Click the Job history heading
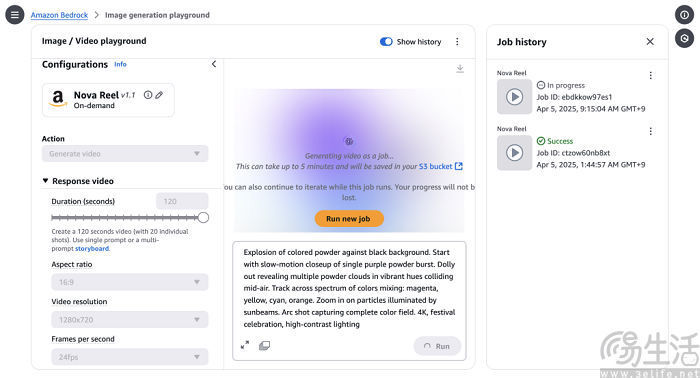This screenshot has height=378, width=700. click(x=521, y=42)
